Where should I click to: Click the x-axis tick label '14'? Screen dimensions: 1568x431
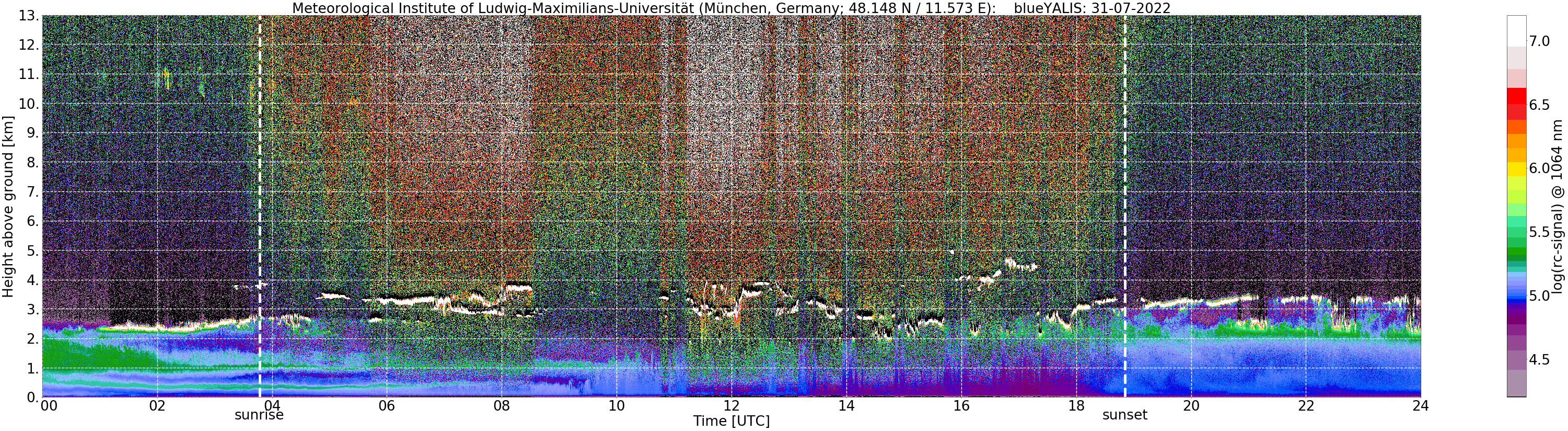tap(846, 406)
